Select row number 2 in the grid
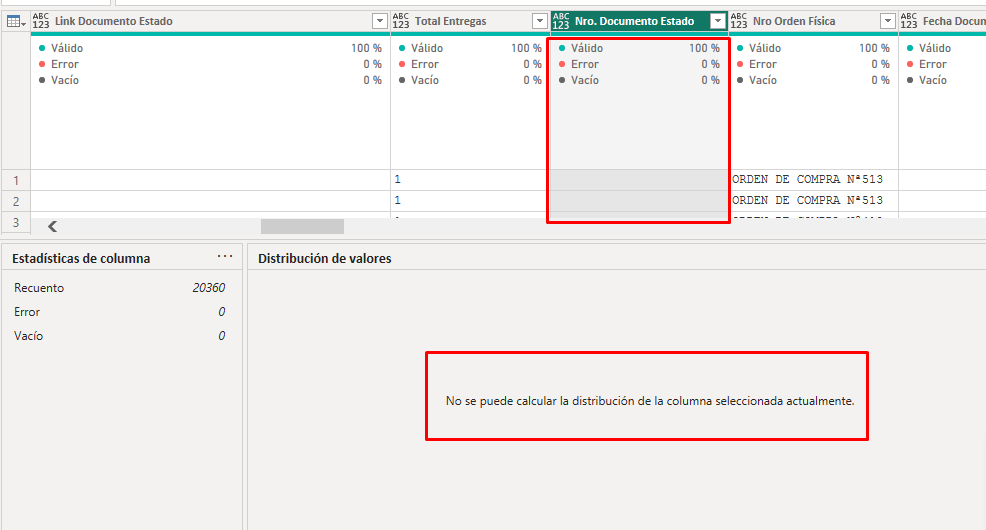The height and width of the screenshot is (530, 986). [x=15, y=201]
